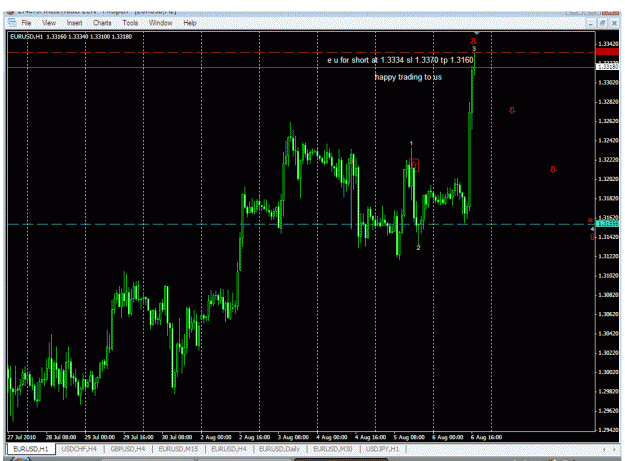Click the '5 Aug 08:00' time label
The image size is (625, 461).
click(x=409, y=437)
